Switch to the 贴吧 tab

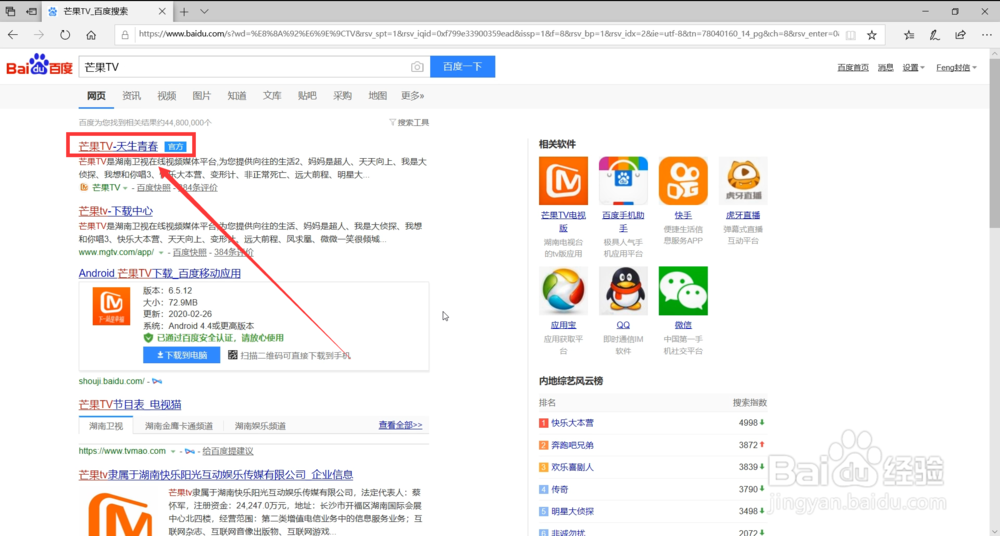(307, 96)
